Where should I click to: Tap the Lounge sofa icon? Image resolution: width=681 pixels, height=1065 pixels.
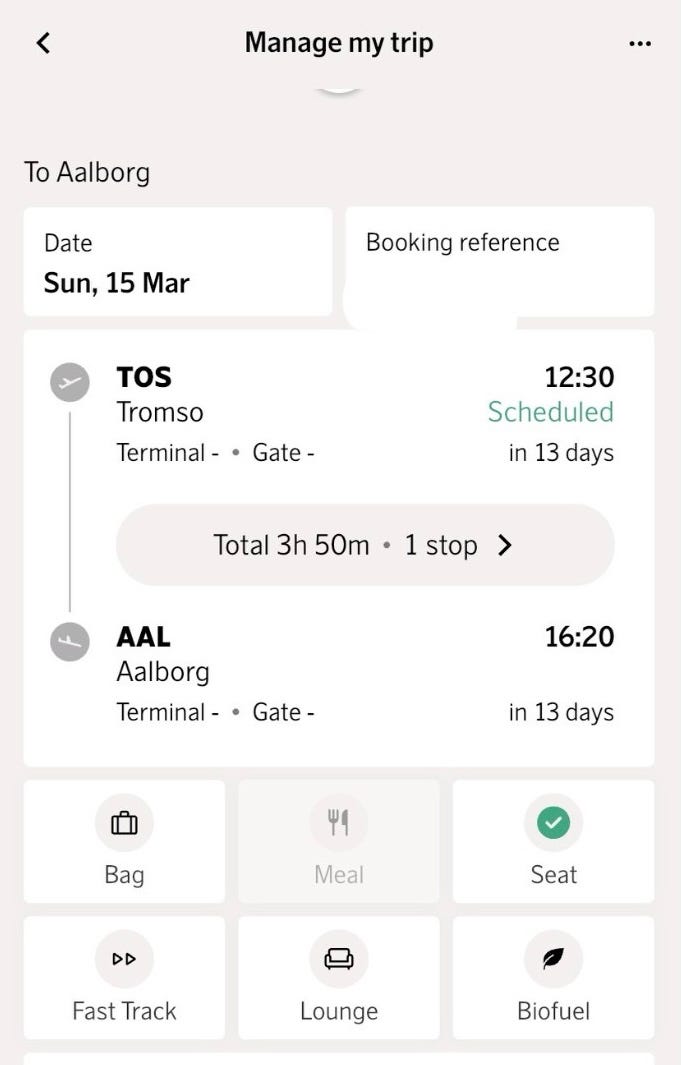339,959
